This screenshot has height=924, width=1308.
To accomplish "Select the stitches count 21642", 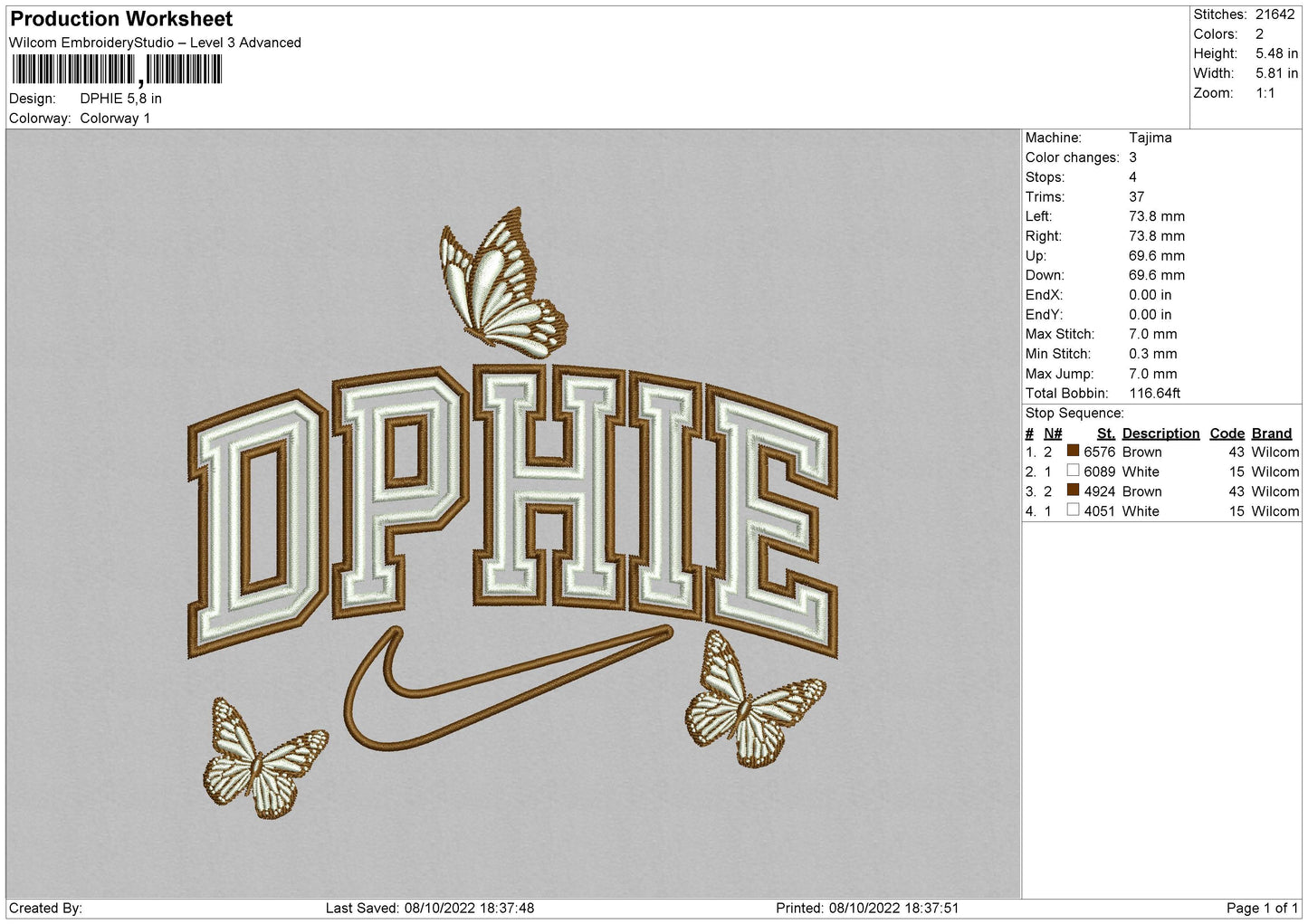I will [1275, 14].
